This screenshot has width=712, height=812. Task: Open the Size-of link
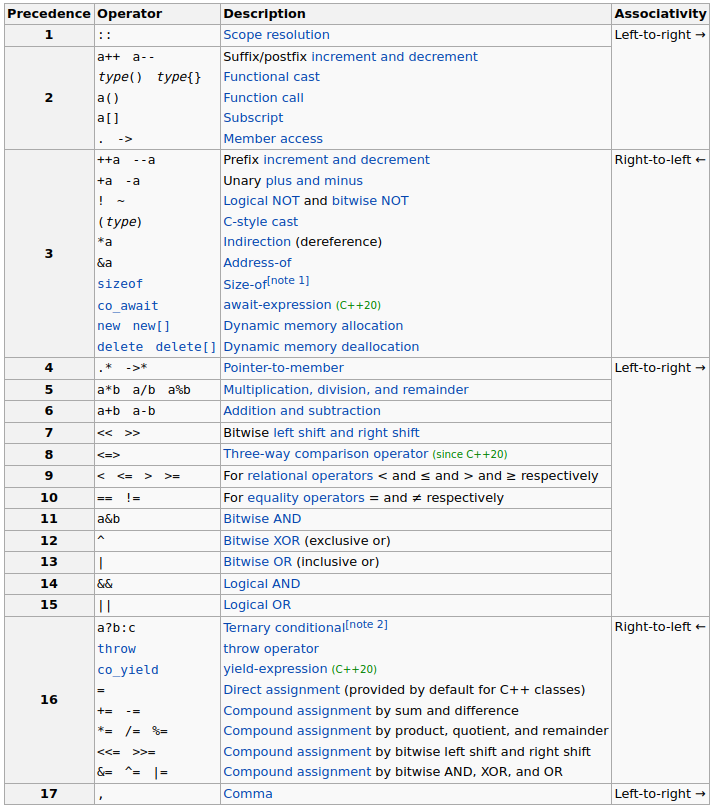245,285
